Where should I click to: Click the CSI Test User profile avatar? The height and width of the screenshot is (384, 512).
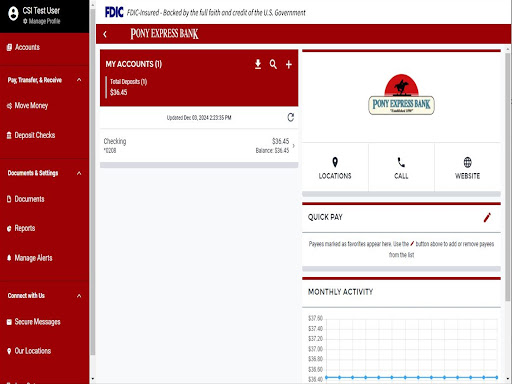point(13,14)
